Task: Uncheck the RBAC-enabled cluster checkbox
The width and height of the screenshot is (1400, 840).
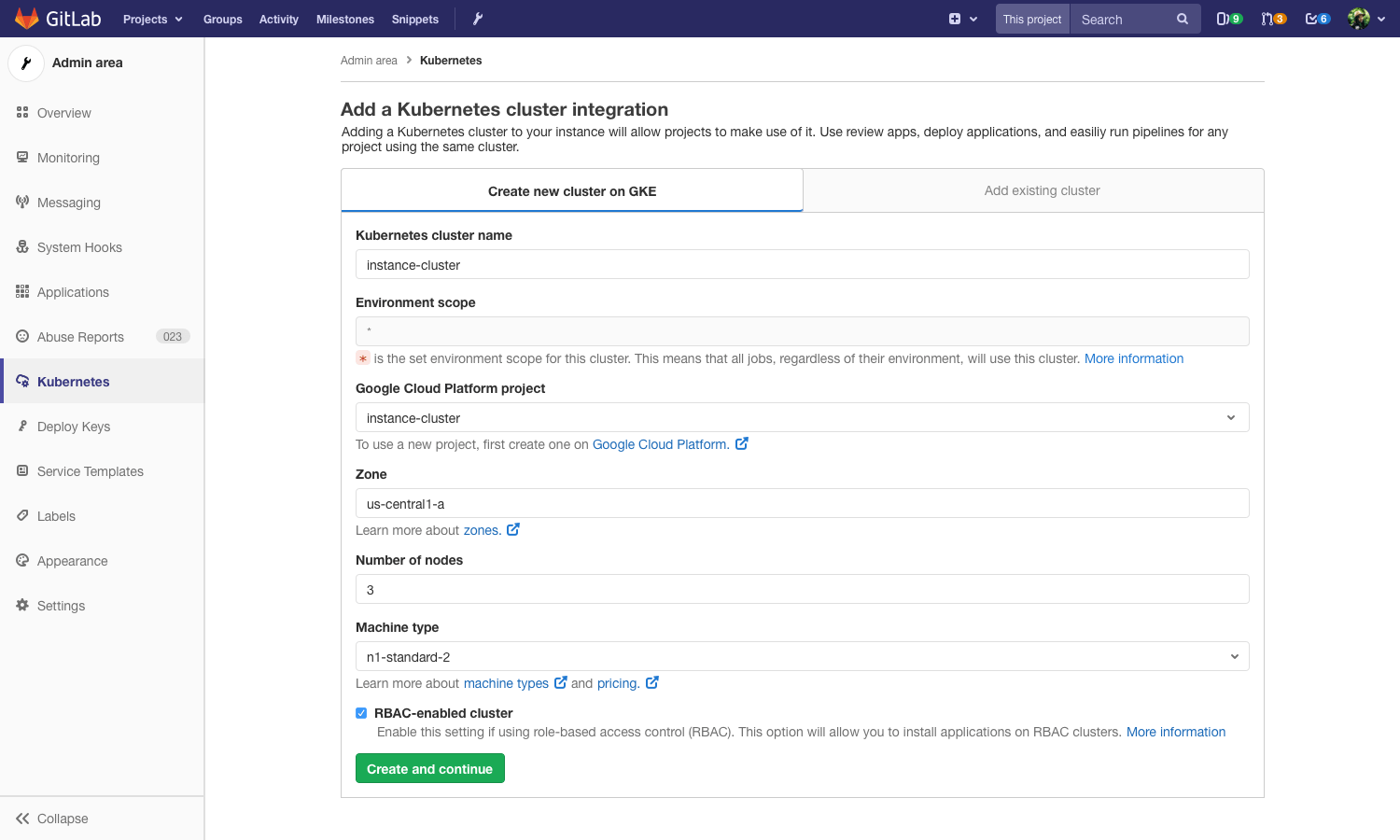Action: pos(361,713)
